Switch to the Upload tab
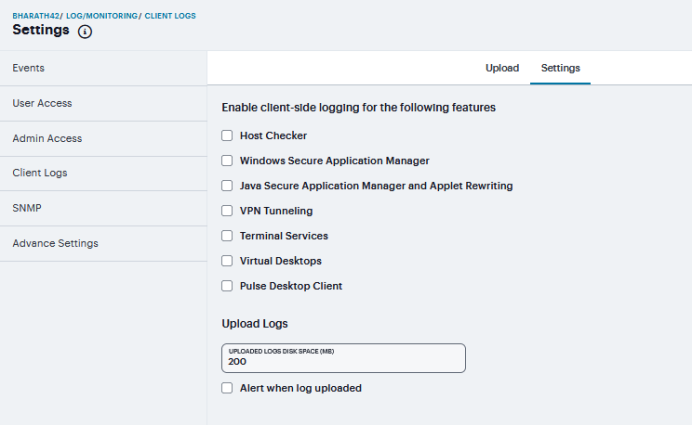This screenshot has width=692, height=425. click(502, 68)
